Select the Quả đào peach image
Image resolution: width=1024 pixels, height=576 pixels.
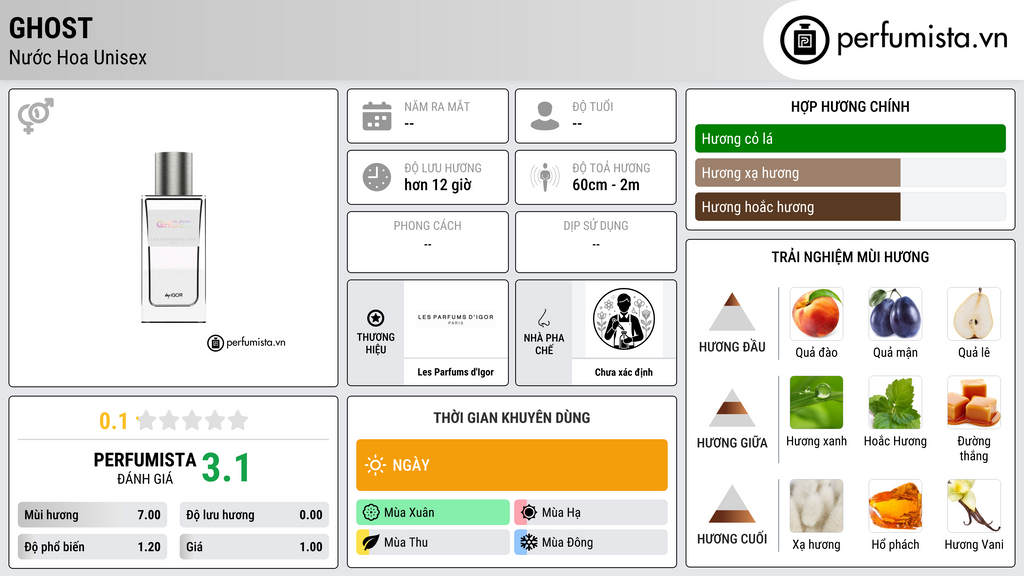816,314
